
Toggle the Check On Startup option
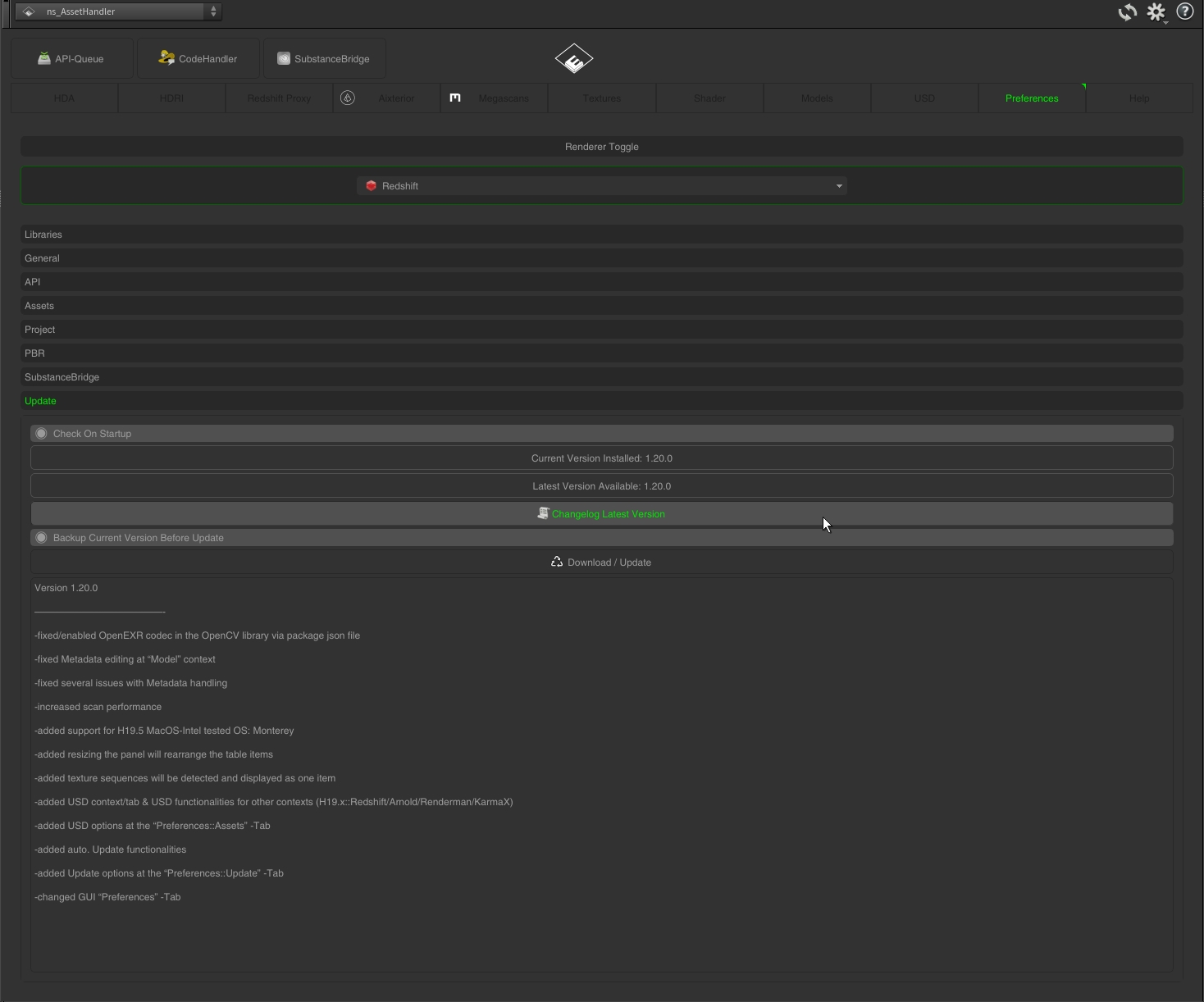tap(42, 434)
